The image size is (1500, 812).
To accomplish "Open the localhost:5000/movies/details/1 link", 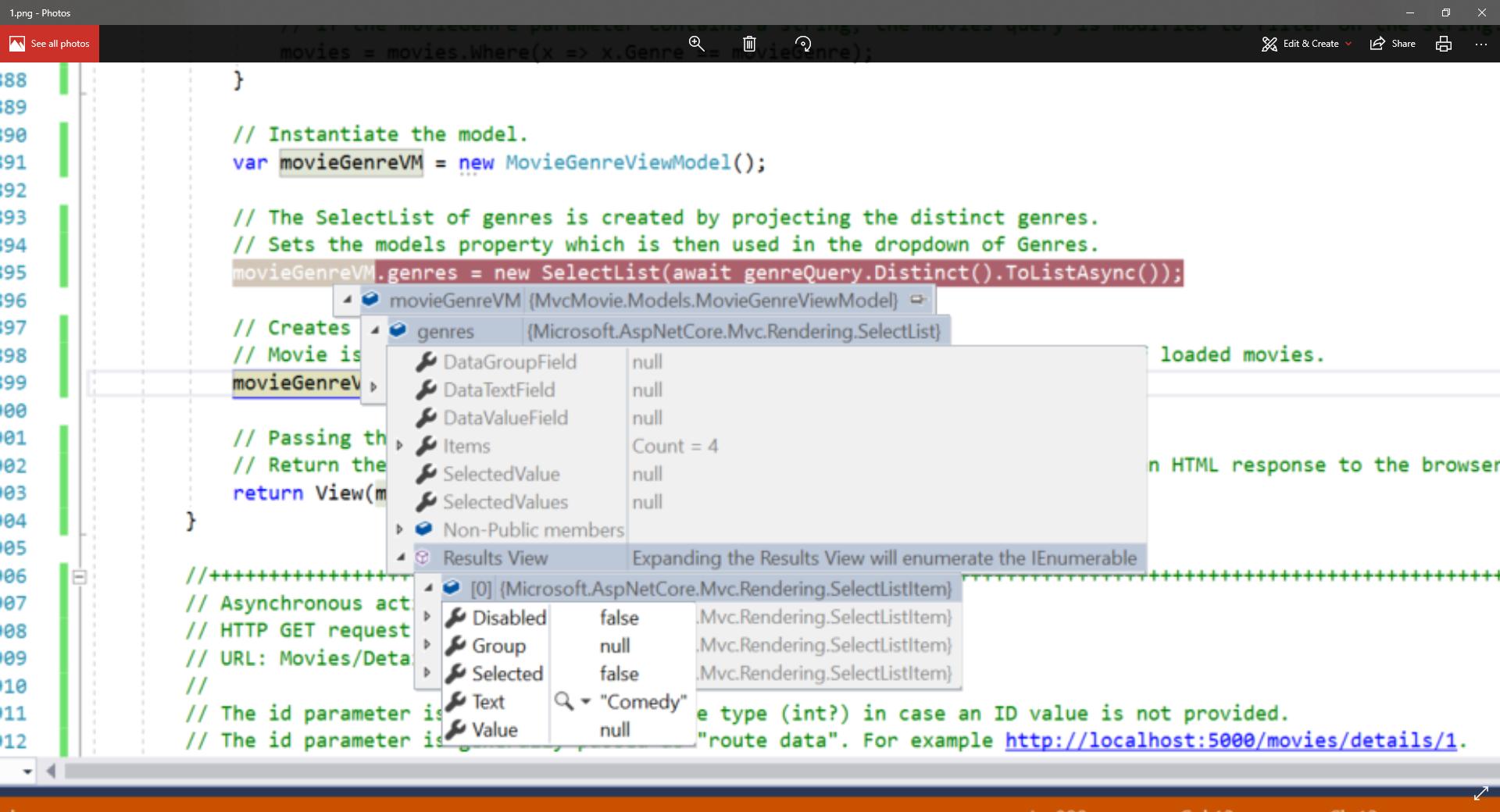I will pos(1230,740).
